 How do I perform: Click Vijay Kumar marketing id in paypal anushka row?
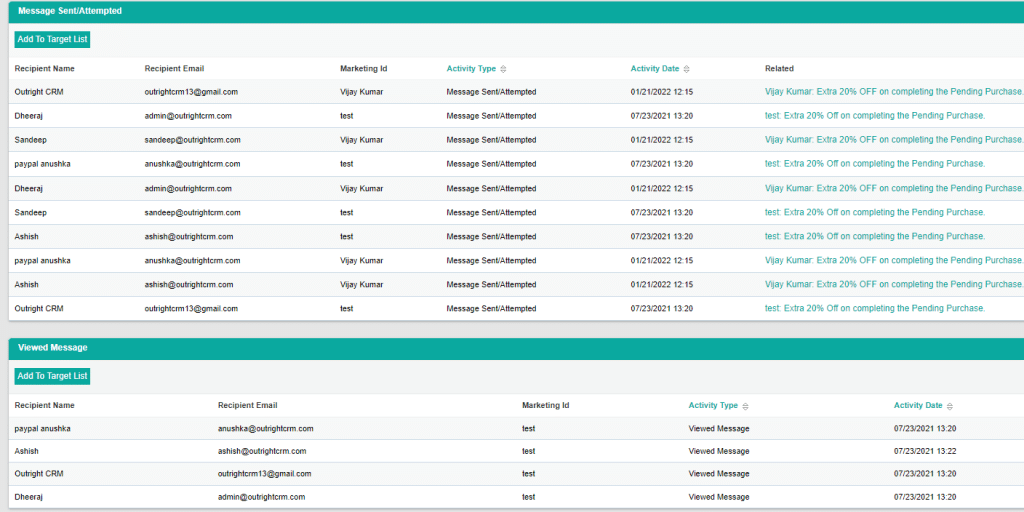[362, 261]
